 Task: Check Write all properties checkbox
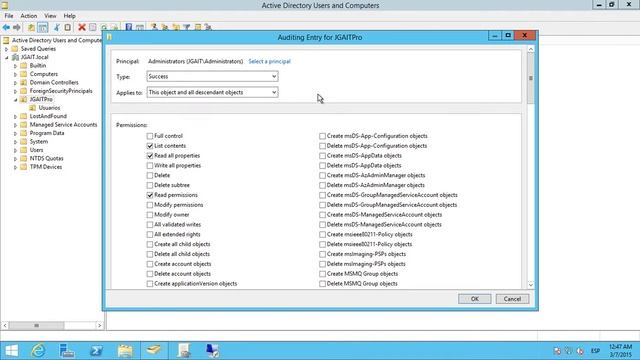150,165
